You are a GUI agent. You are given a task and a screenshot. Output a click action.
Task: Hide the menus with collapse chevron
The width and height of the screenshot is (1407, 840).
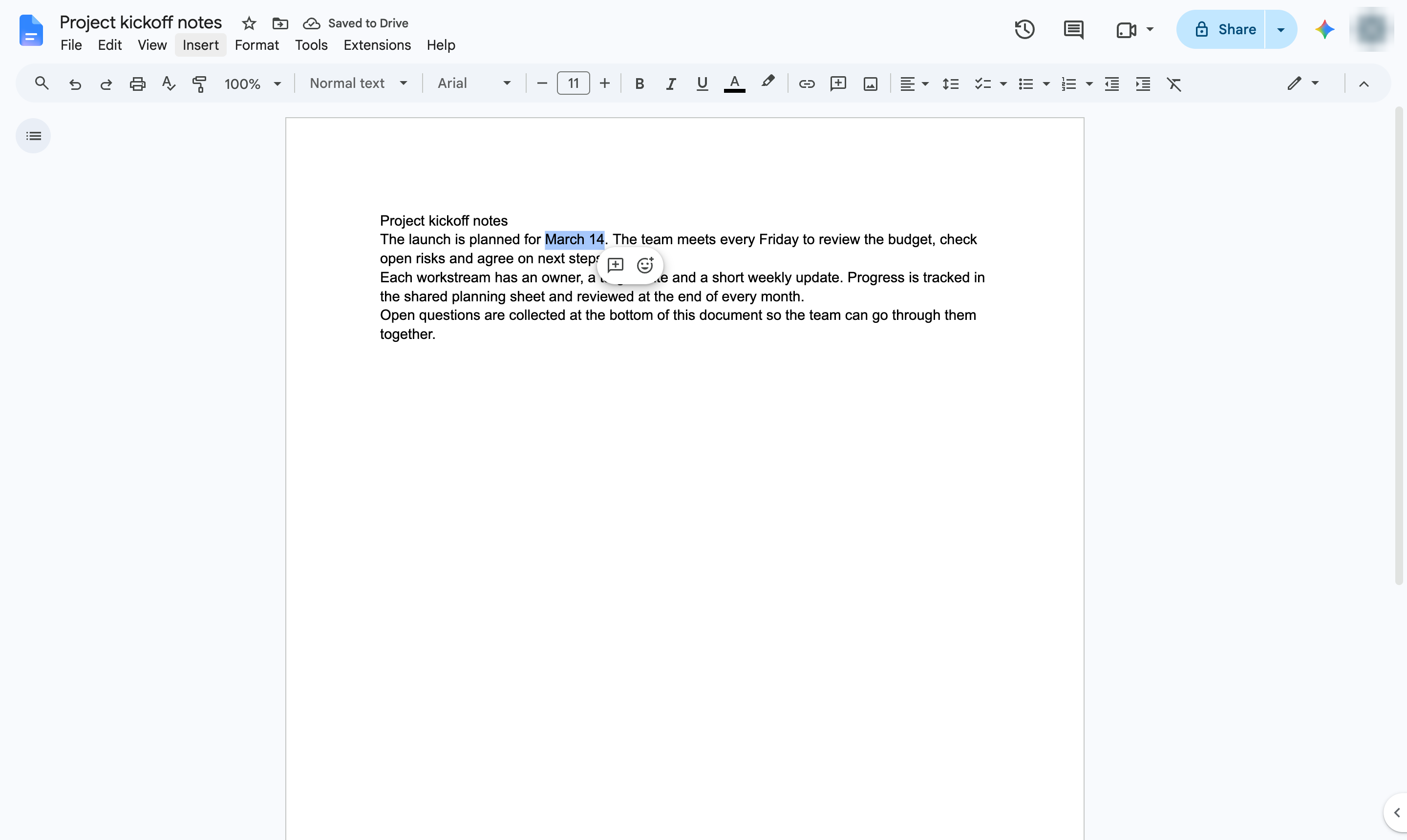click(x=1364, y=84)
